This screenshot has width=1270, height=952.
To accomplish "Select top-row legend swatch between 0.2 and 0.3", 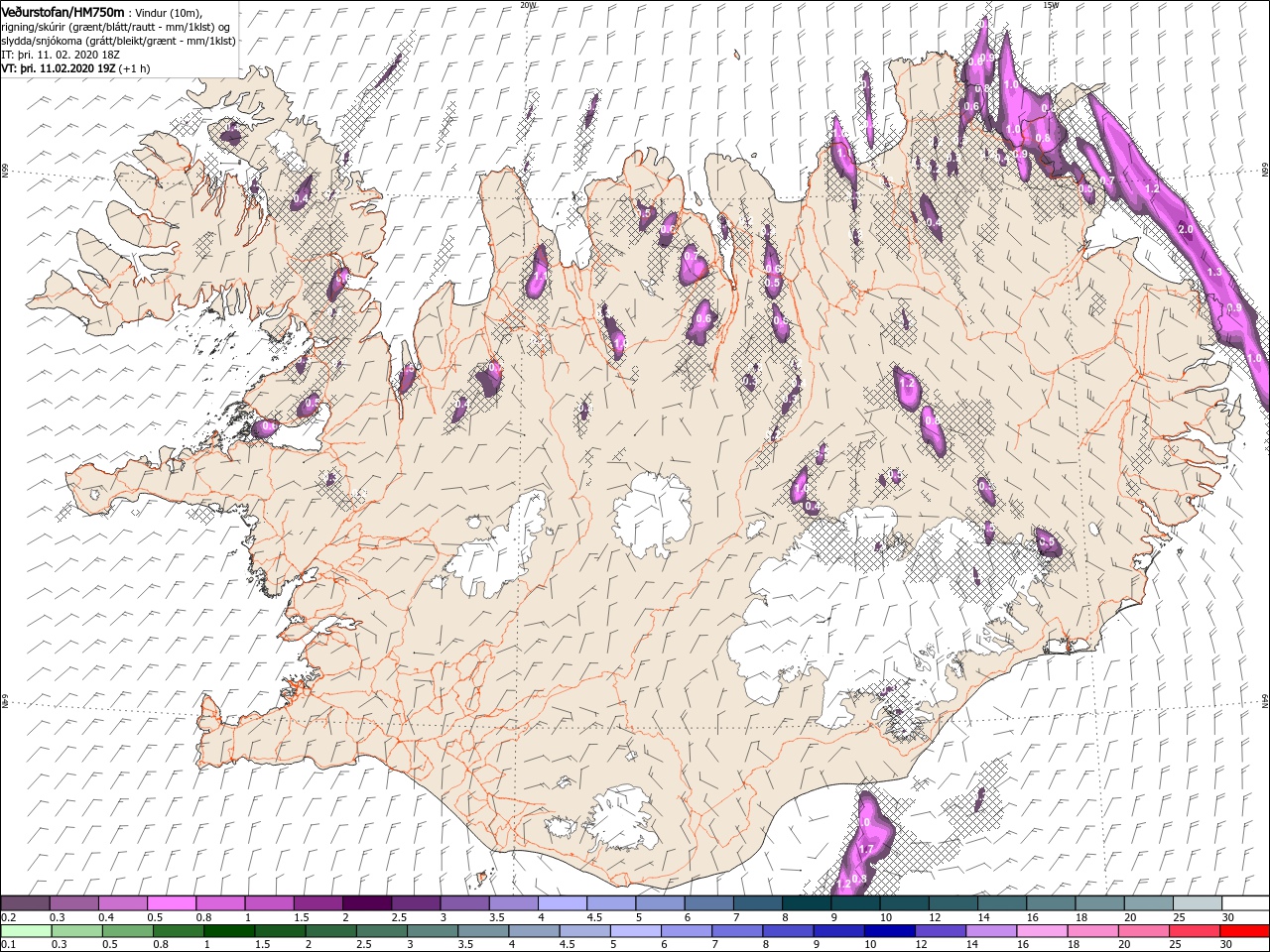I will click(25, 903).
